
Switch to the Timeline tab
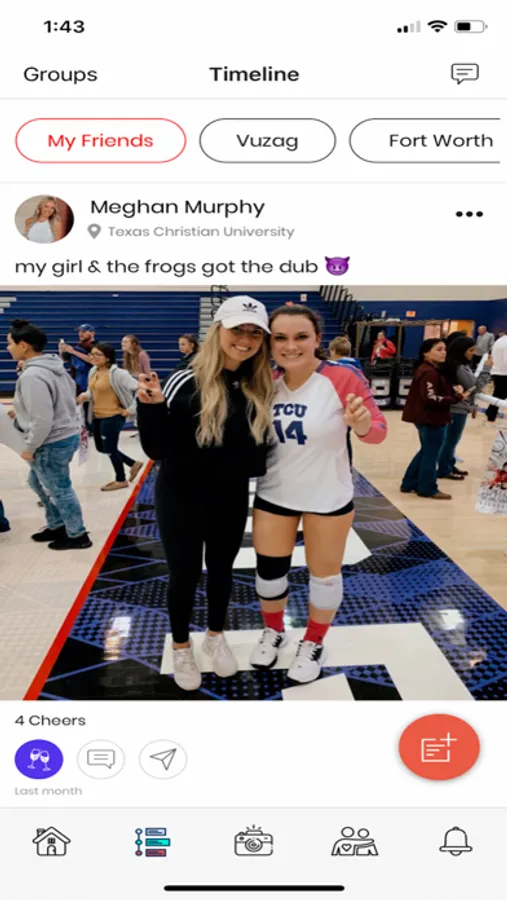[x=254, y=74]
